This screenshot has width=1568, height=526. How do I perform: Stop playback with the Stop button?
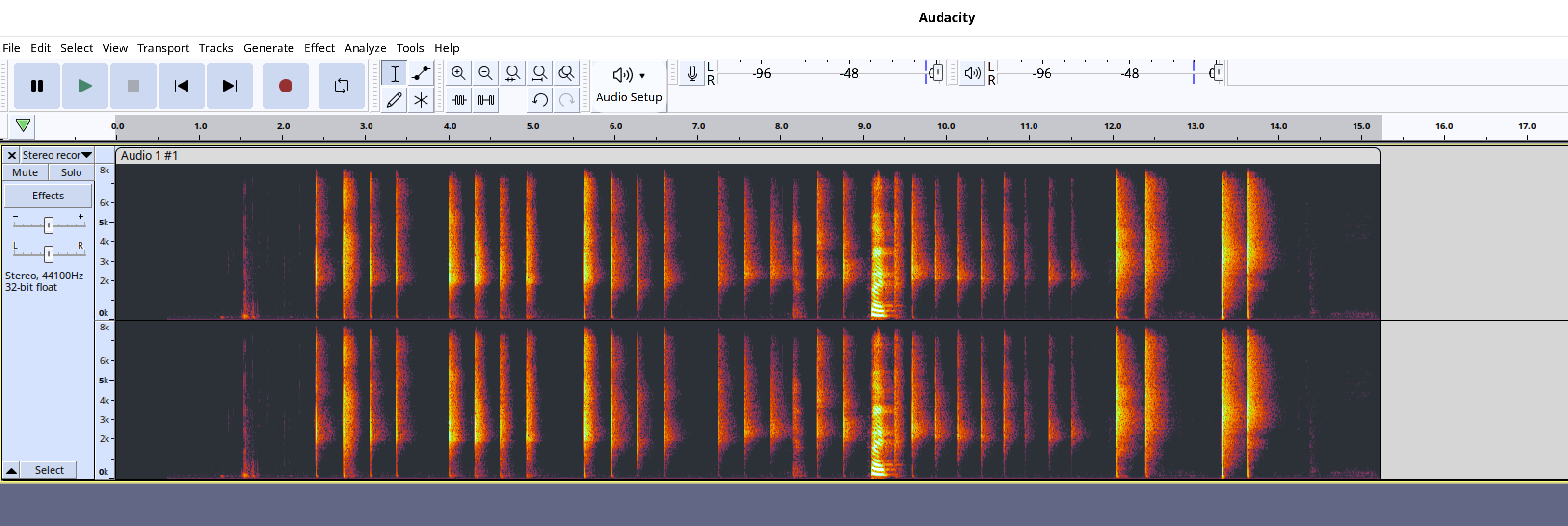click(x=133, y=86)
